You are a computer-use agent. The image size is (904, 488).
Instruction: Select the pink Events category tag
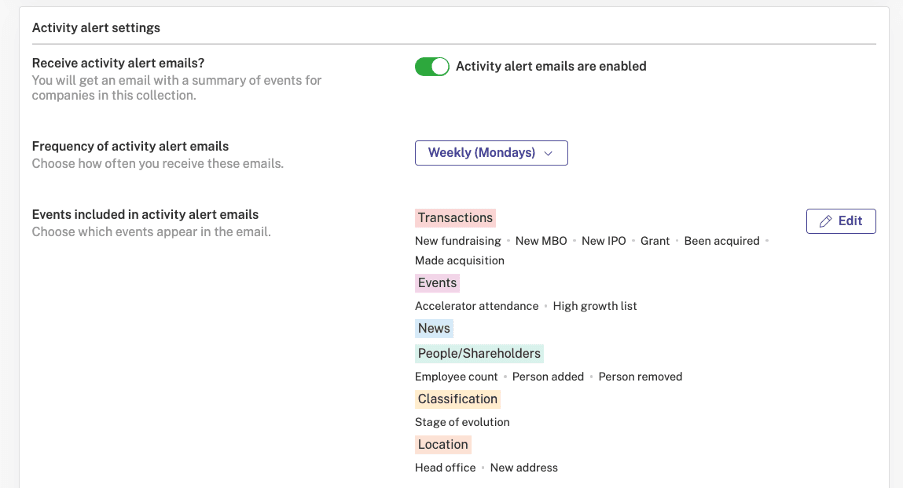(437, 283)
